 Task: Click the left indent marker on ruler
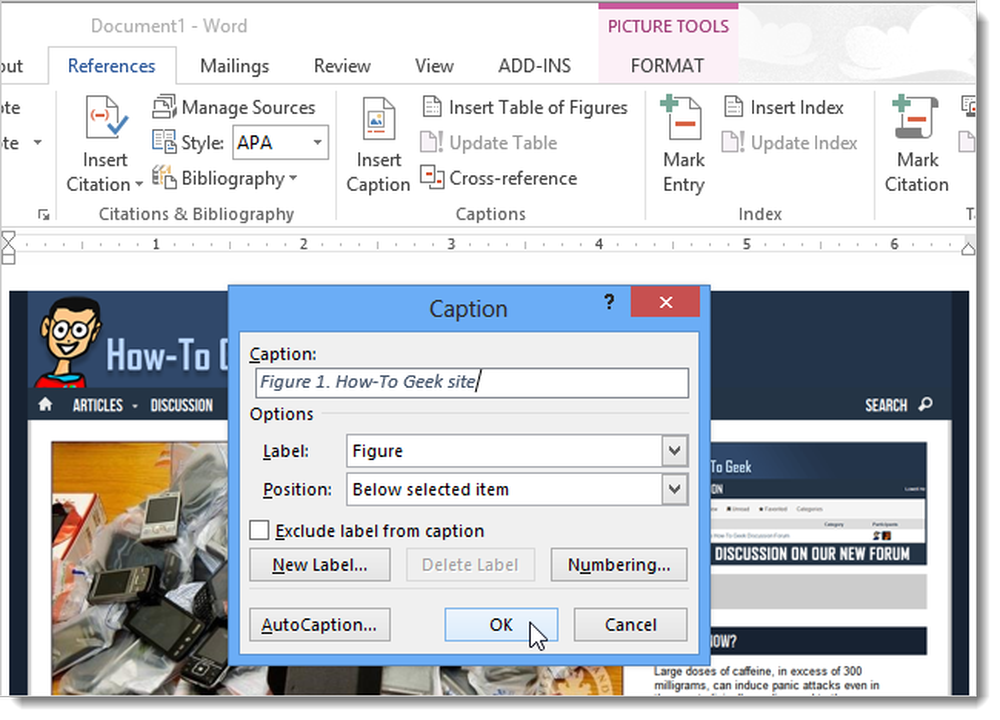tap(8, 249)
